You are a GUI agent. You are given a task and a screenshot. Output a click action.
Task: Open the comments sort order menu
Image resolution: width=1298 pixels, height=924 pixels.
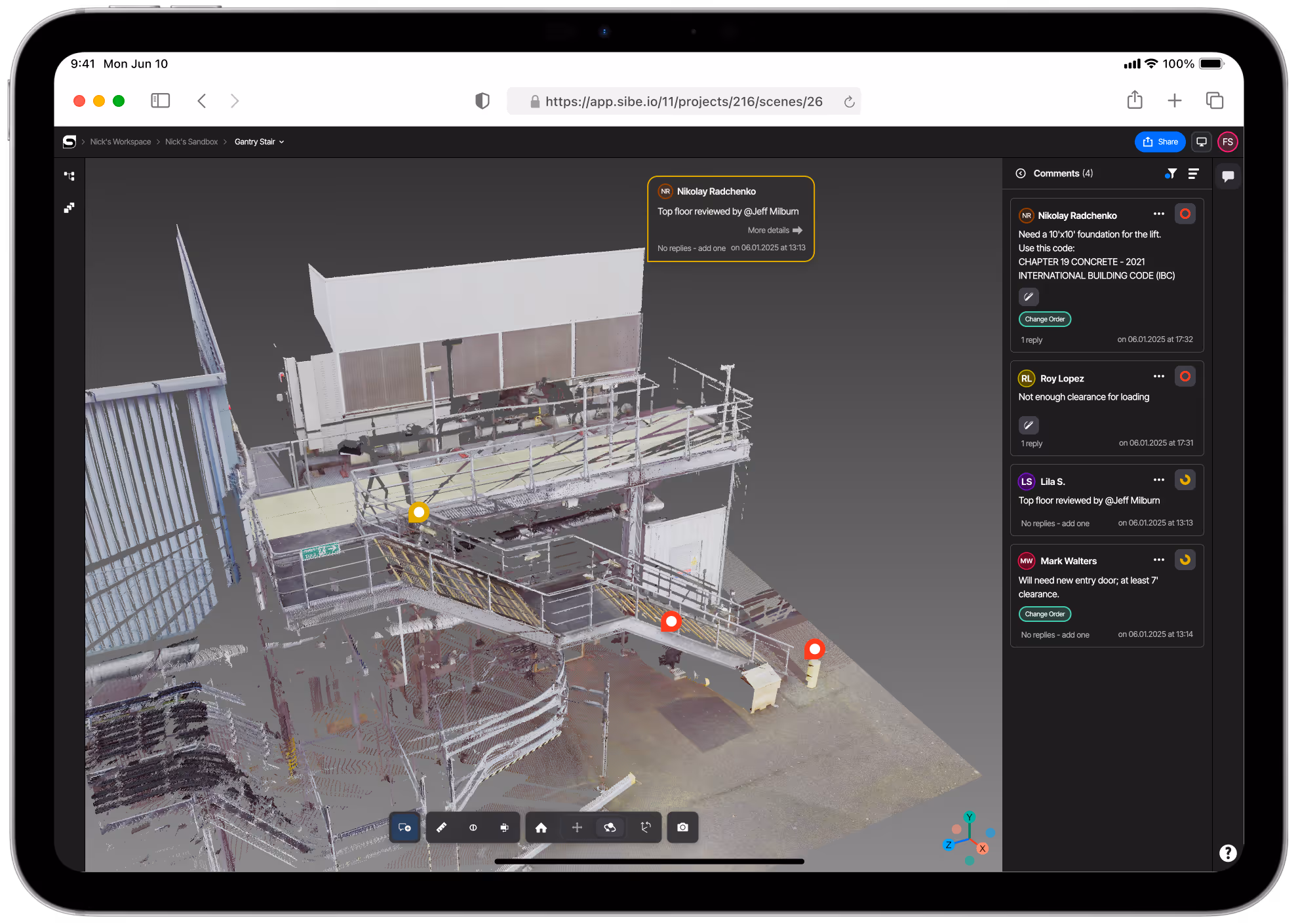pos(1193,174)
